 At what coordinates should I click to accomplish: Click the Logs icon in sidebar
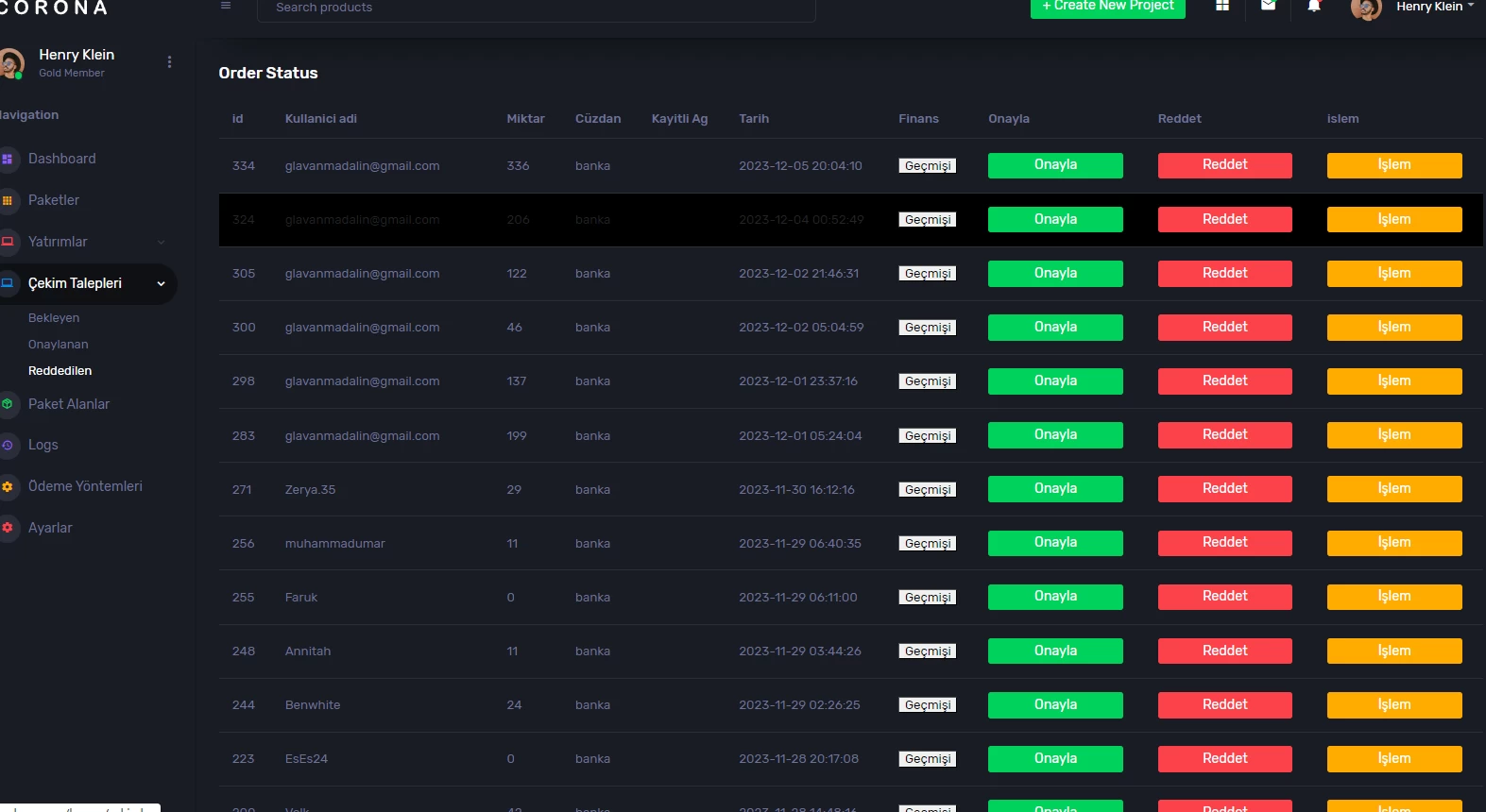(x=8, y=446)
